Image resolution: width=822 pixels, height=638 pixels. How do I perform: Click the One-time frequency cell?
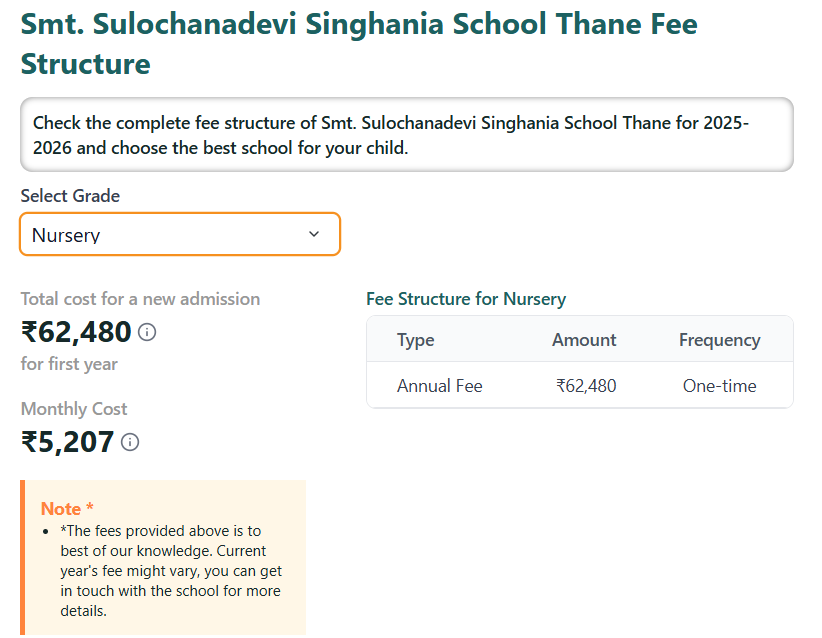[719, 386]
